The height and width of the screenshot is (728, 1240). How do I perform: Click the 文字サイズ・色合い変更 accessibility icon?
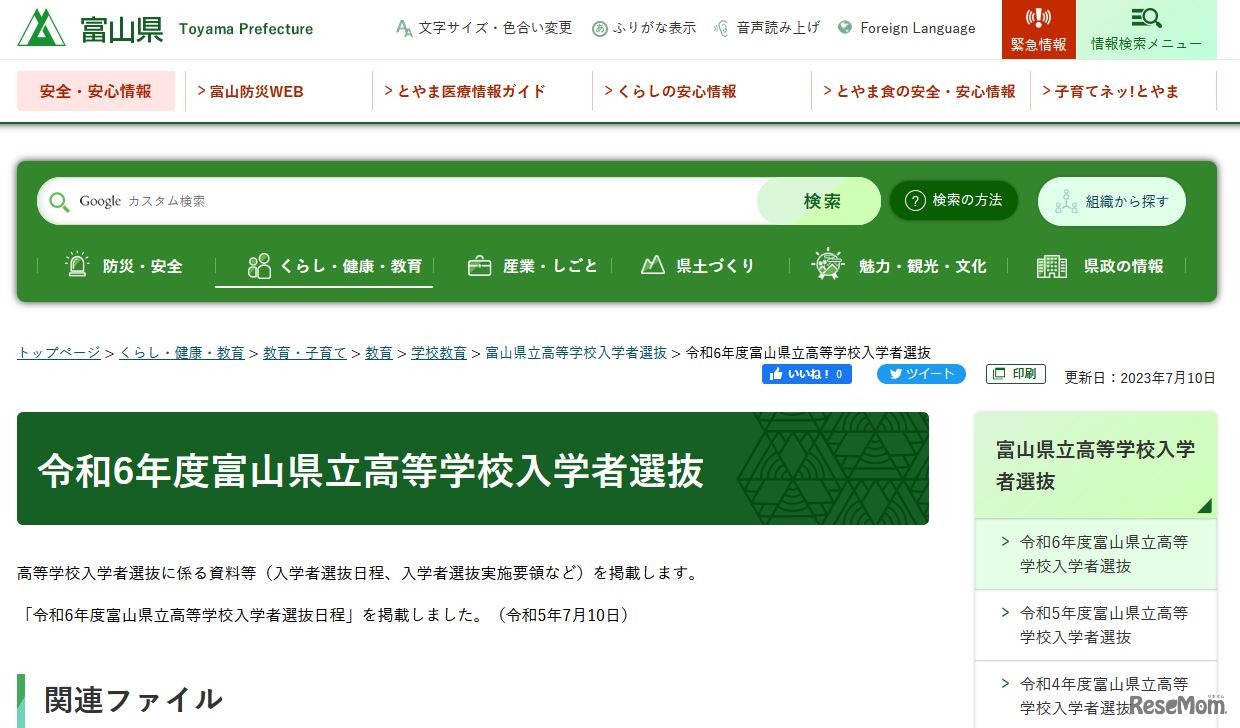point(404,28)
